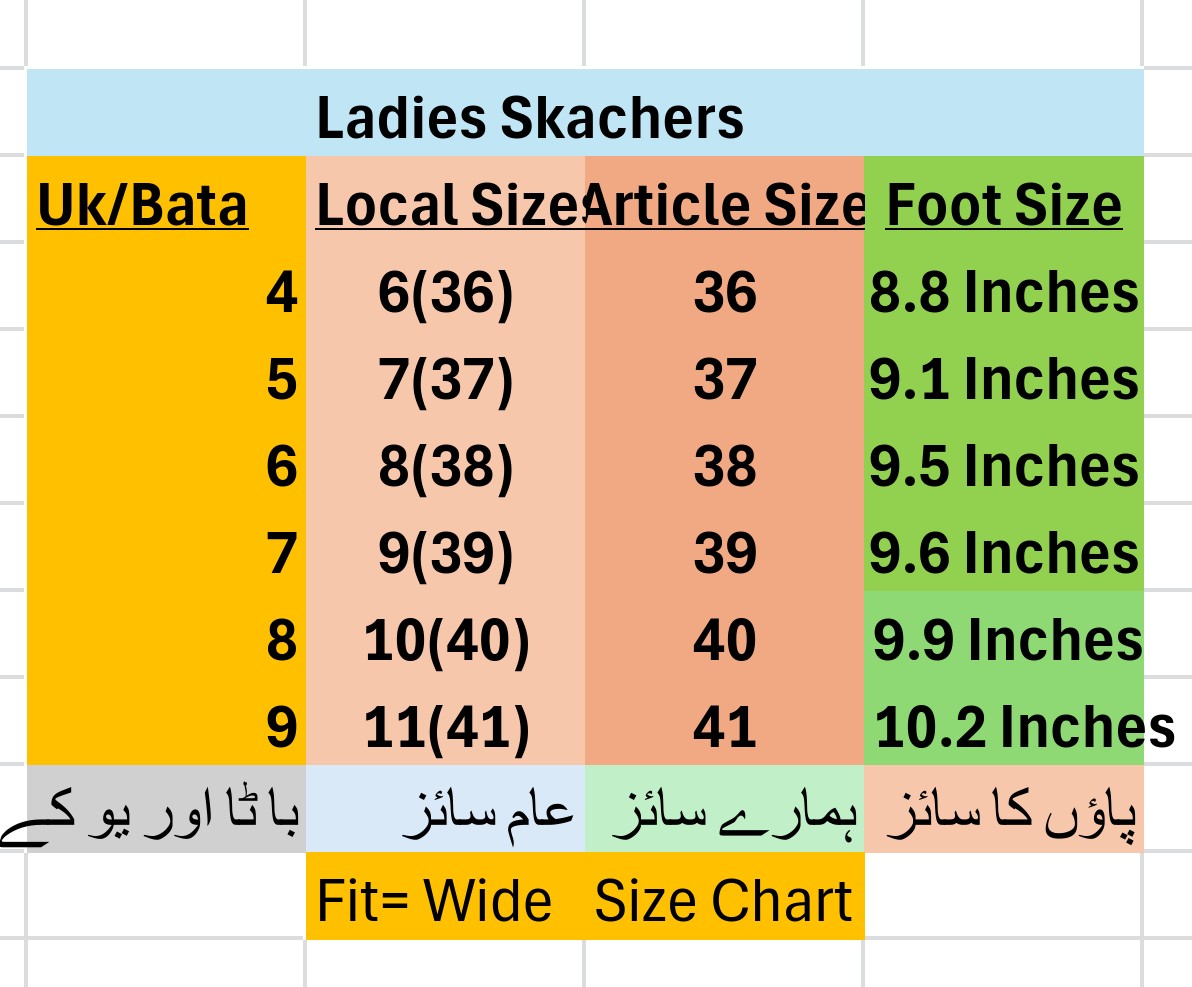This screenshot has height=987, width=1192.
Task: Select the 9.1 Inches foot size cell
Action: coord(1004,381)
